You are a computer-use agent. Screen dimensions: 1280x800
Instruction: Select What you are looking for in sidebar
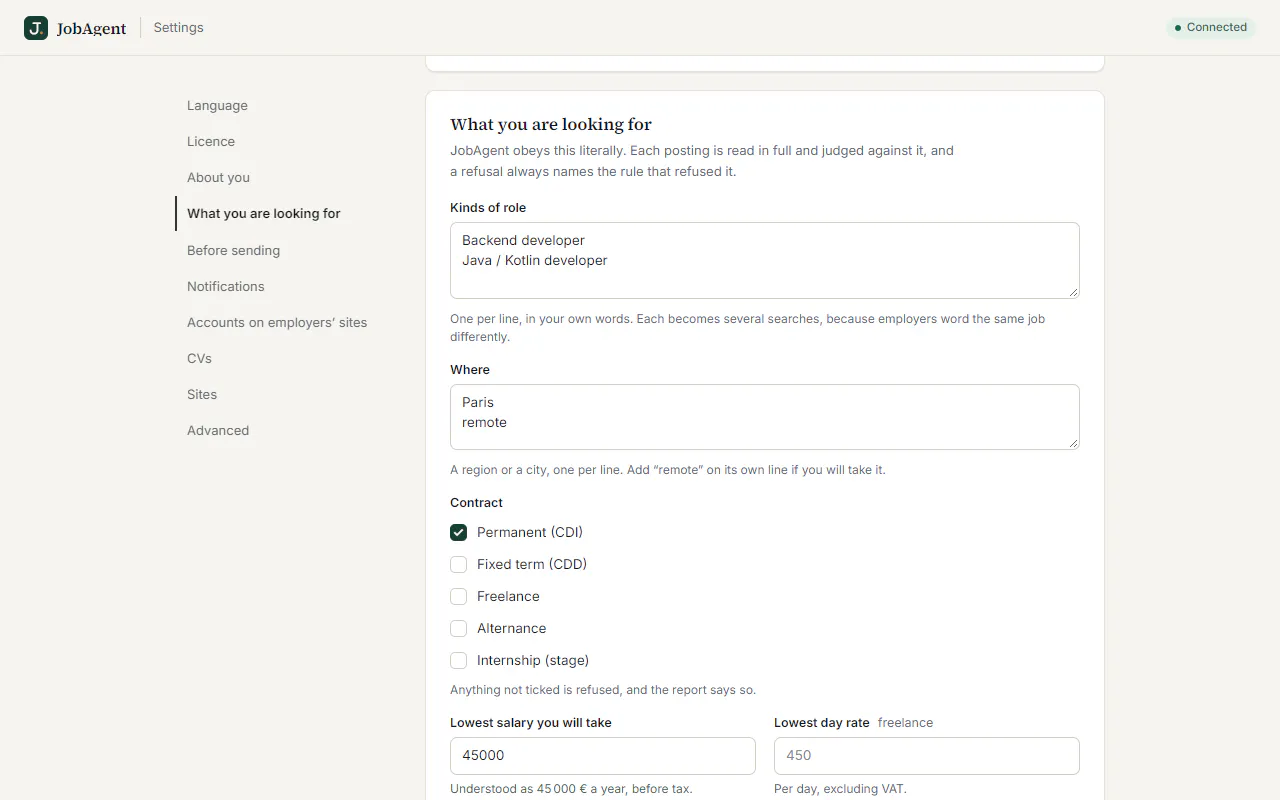click(x=264, y=213)
